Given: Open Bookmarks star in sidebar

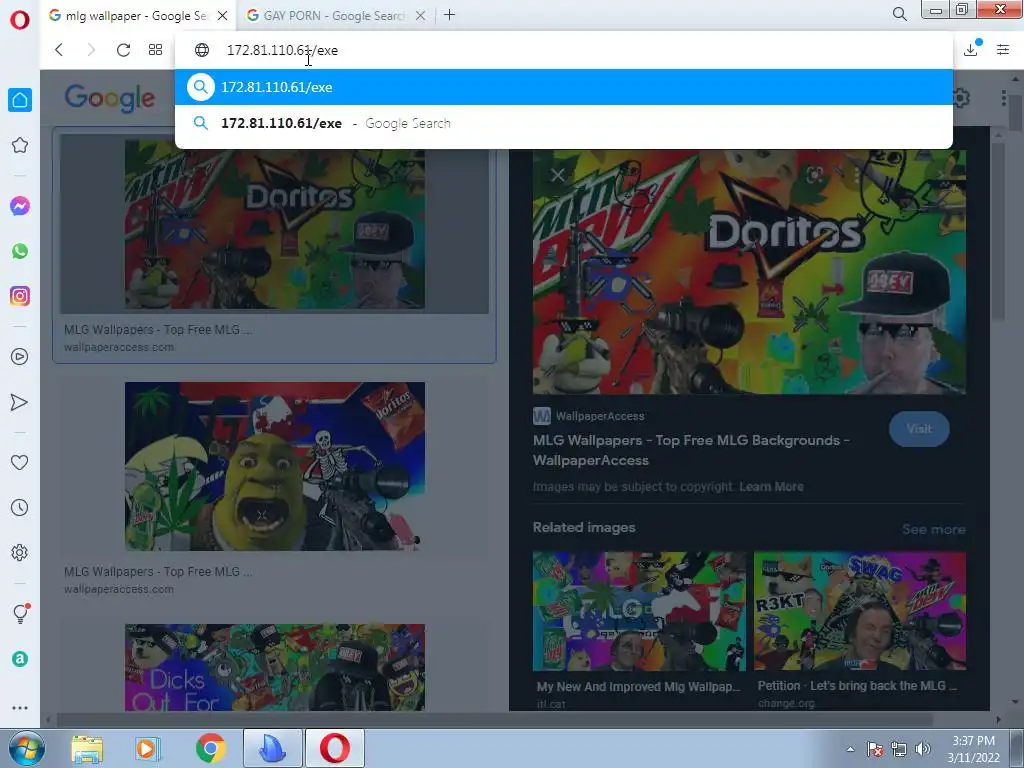Looking at the screenshot, I should [x=20, y=145].
